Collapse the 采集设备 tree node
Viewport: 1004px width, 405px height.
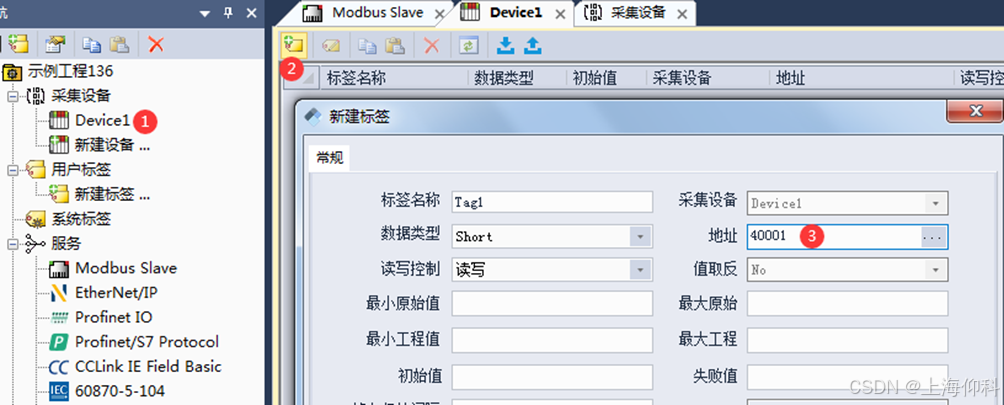click(x=12, y=96)
